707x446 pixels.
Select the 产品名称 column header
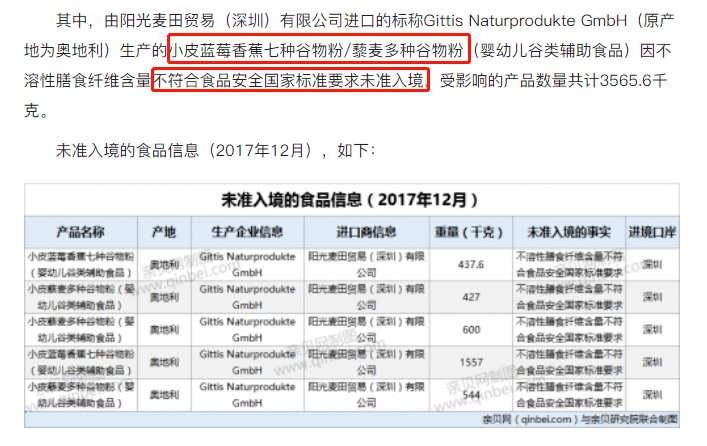(80, 232)
